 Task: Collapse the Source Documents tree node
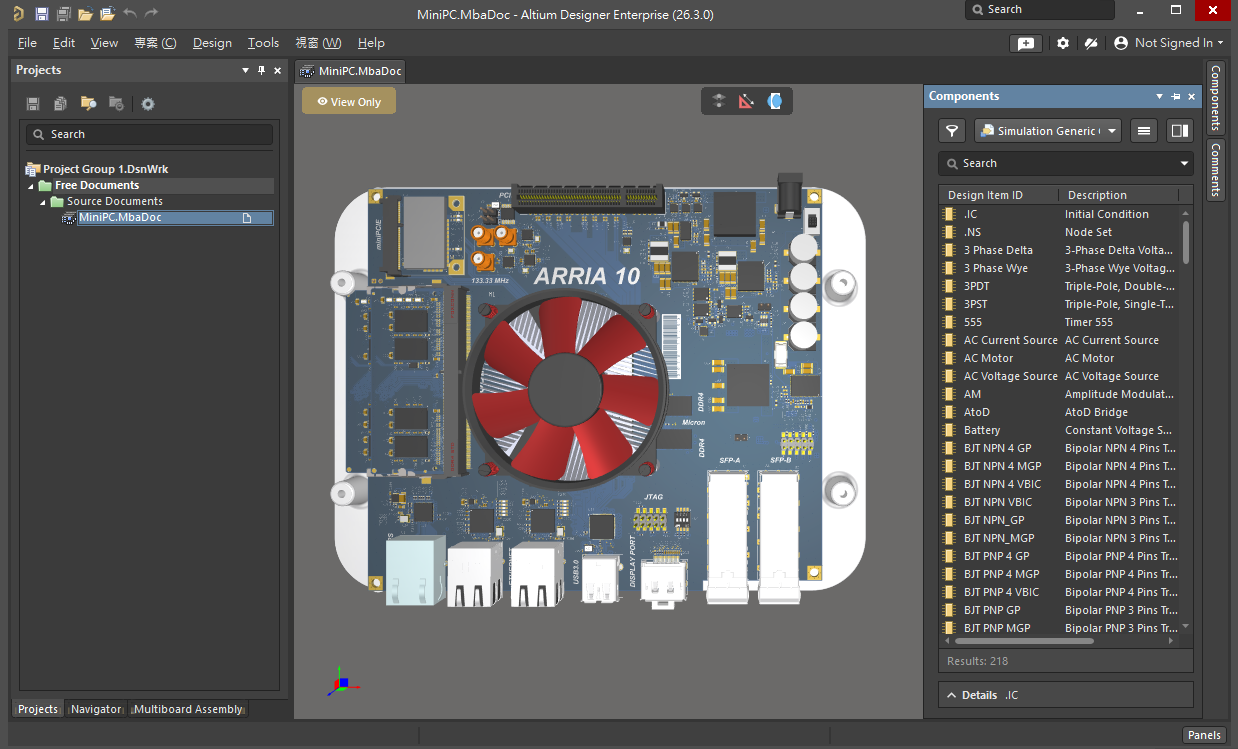pyautogui.click(x=43, y=202)
